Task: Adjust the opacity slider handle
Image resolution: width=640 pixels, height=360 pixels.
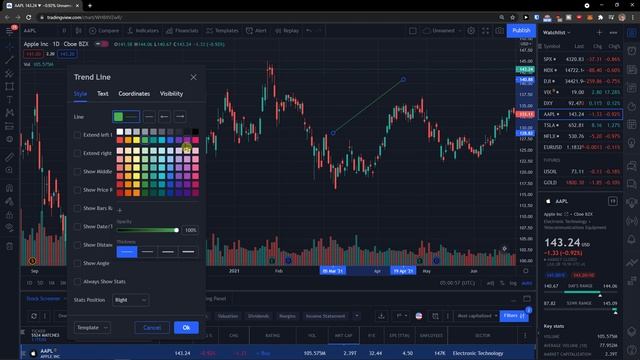Action: [176, 230]
